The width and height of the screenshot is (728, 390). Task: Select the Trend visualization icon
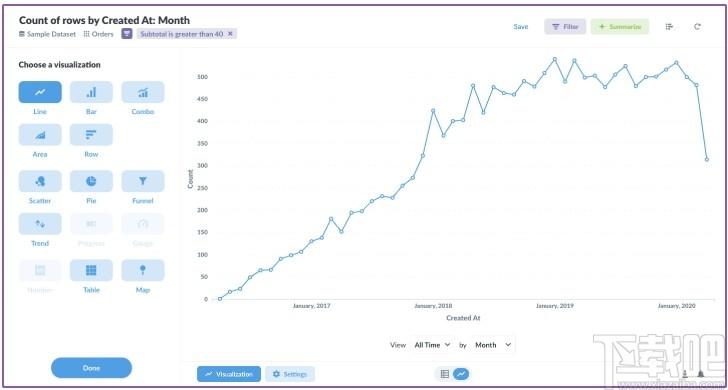40,224
